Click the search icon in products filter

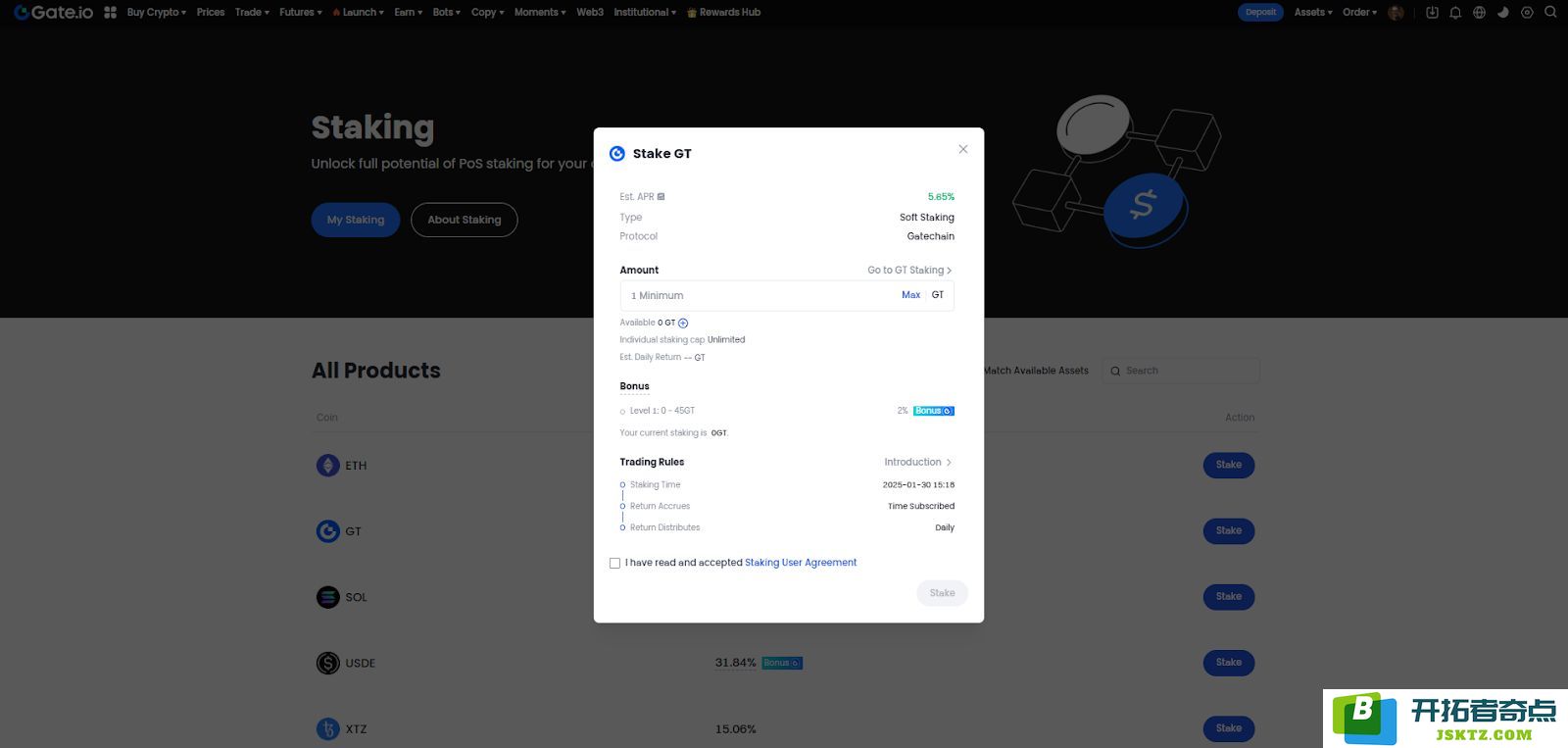(x=1115, y=371)
